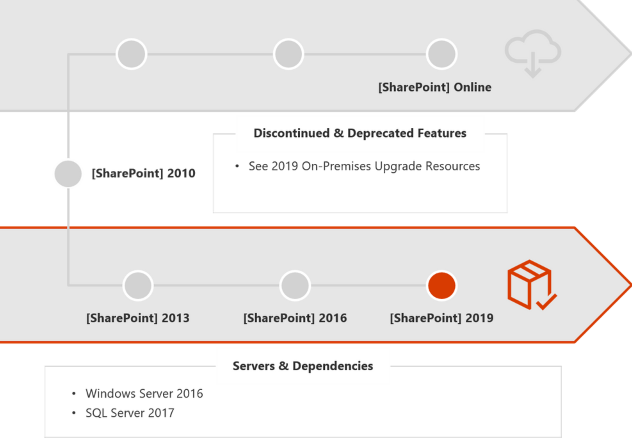Click the [SharePoint] 2016 label
This screenshot has width=632, height=438.
(x=295, y=318)
